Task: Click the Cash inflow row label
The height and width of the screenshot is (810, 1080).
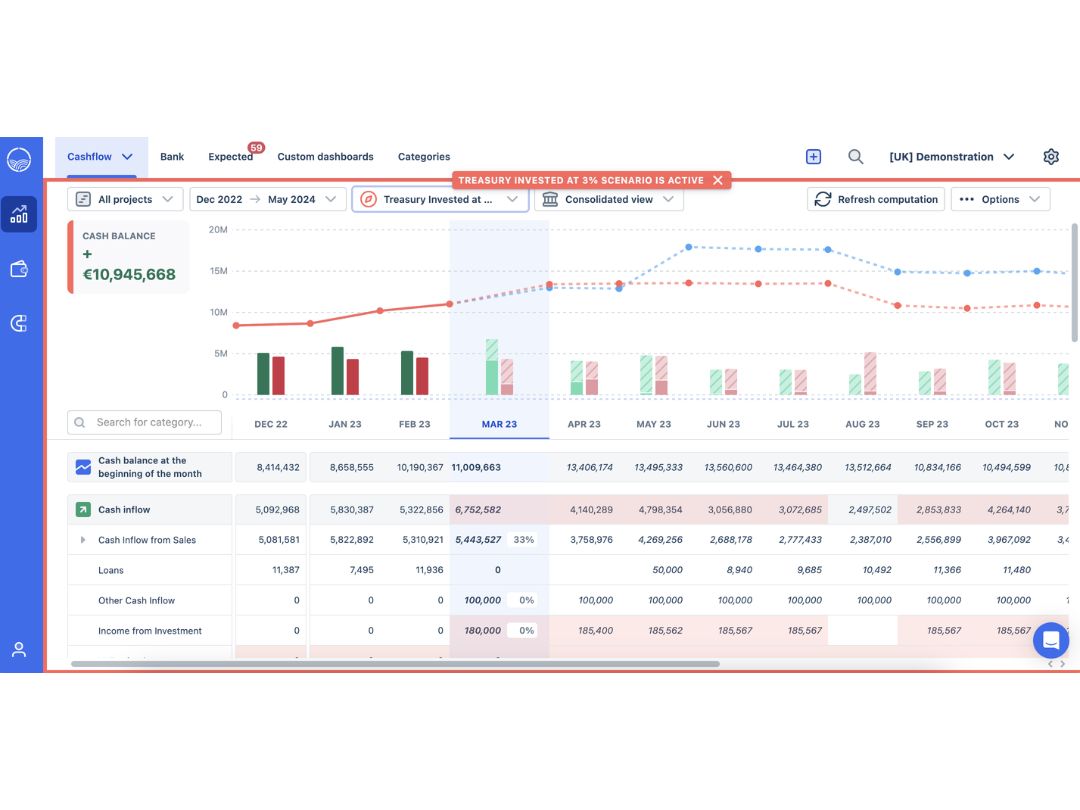Action: pos(124,510)
